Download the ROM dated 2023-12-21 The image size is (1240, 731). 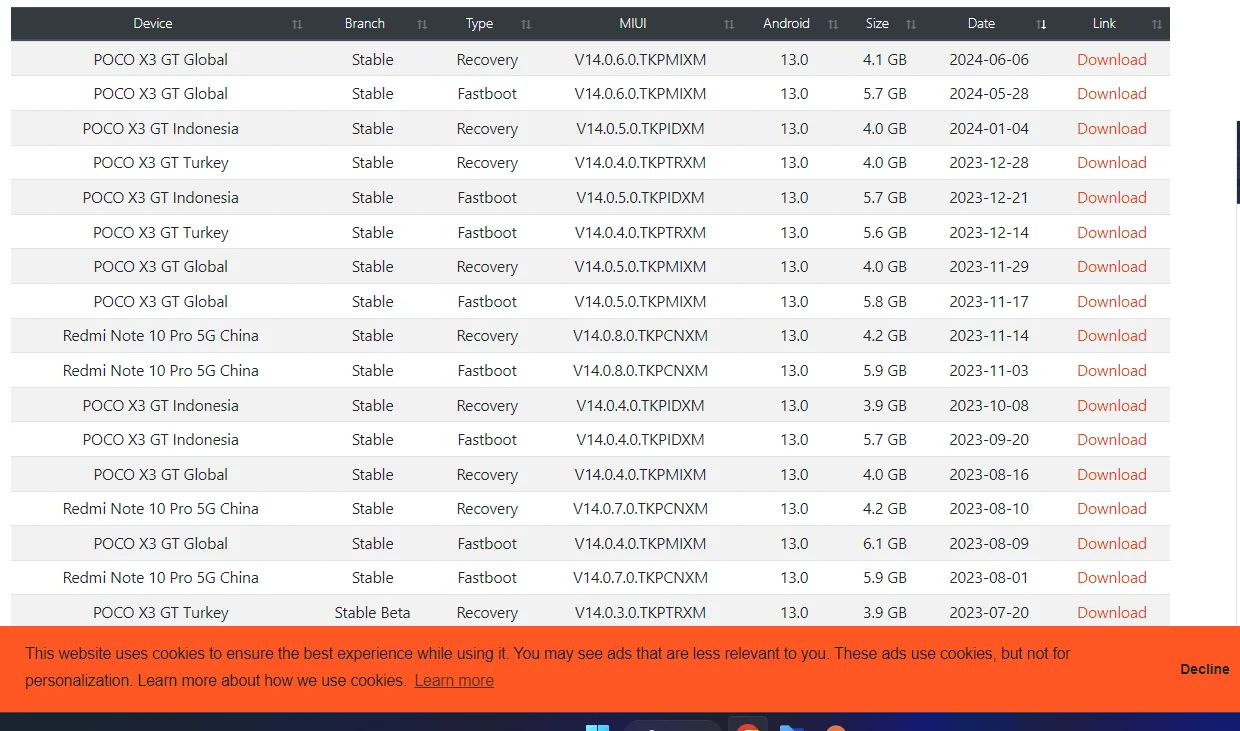click(x=1112, y=197)
